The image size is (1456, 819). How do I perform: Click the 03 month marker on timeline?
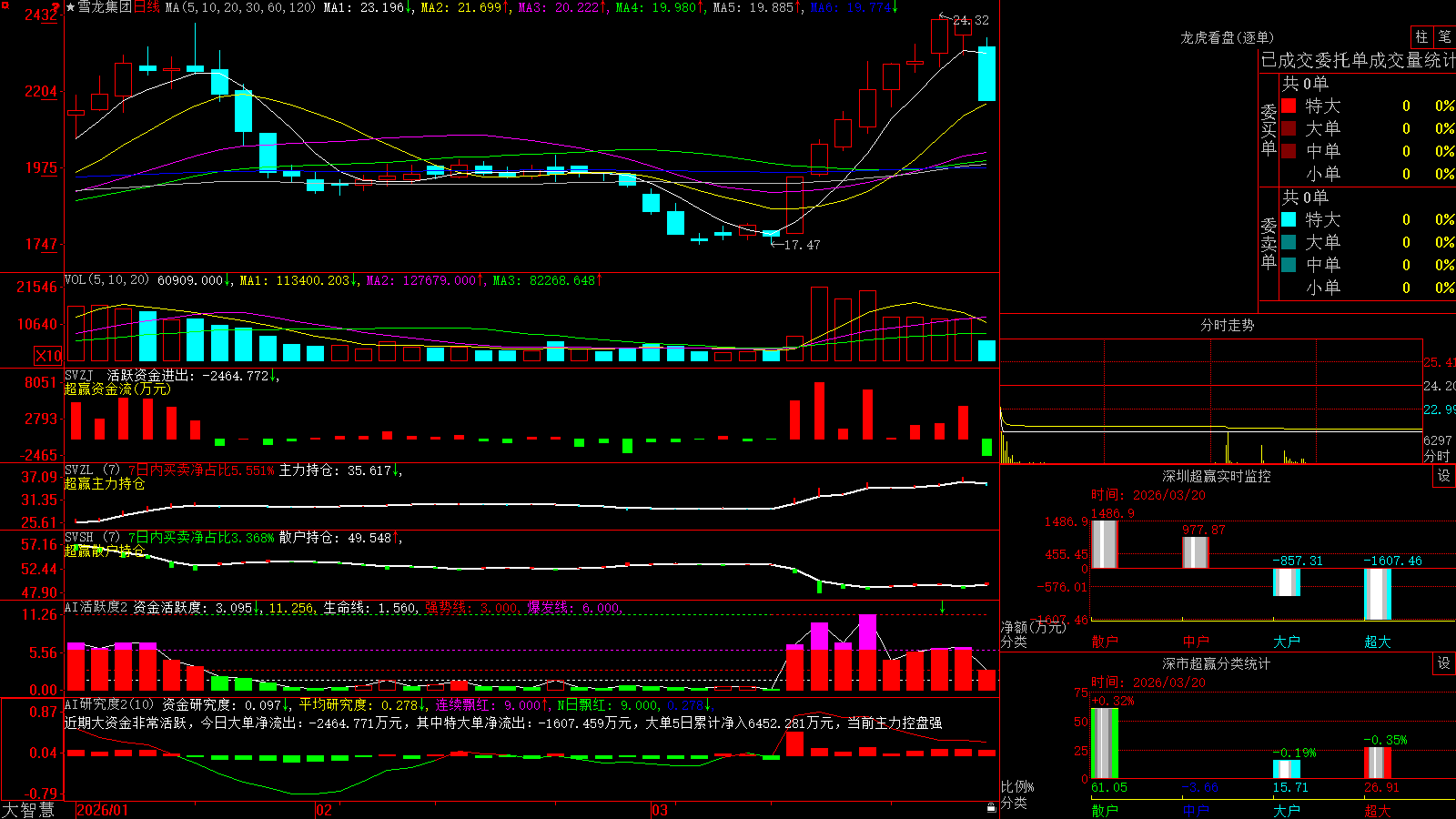660,810
